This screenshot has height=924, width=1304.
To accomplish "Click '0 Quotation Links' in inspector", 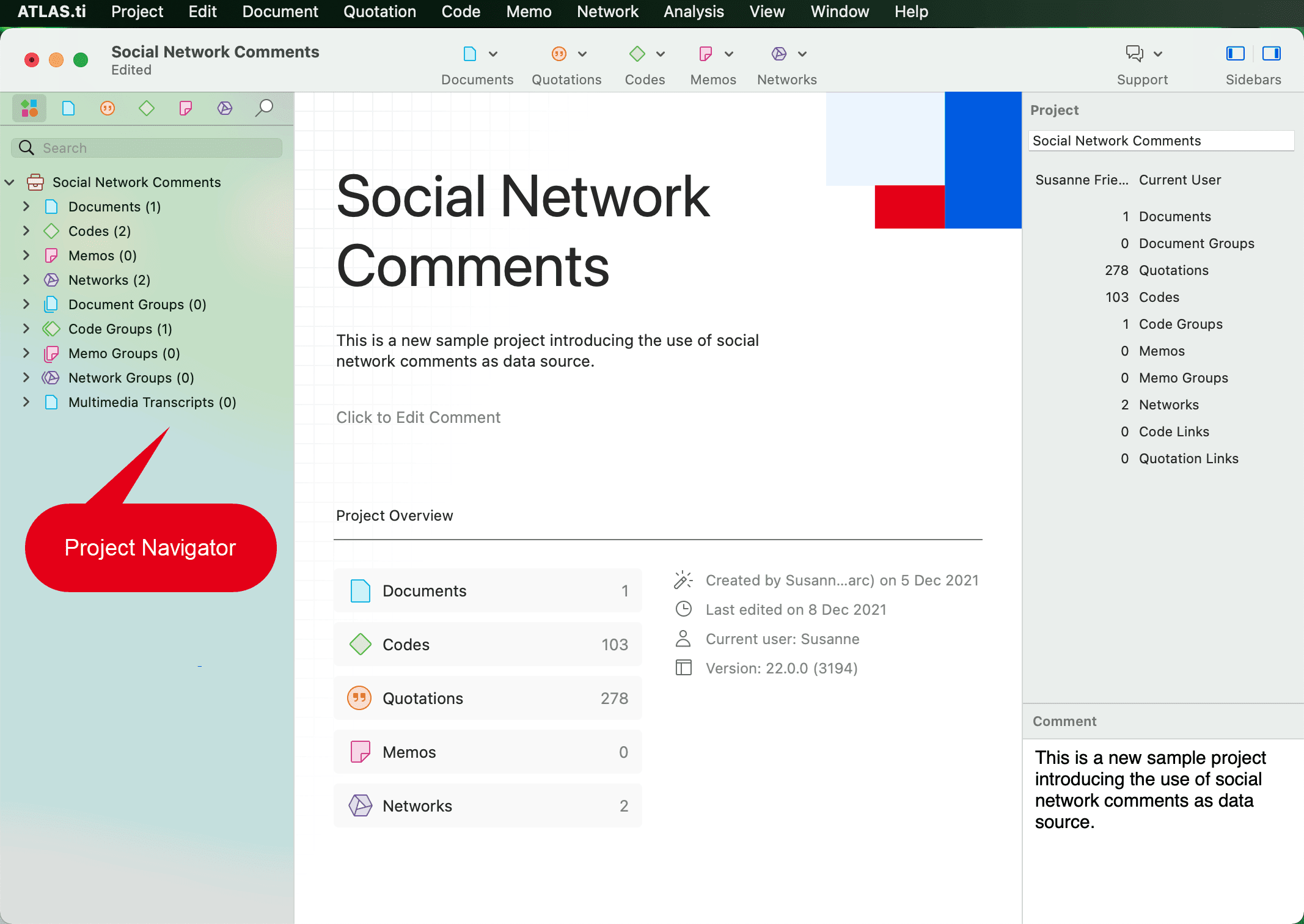I will point(1179,458).
